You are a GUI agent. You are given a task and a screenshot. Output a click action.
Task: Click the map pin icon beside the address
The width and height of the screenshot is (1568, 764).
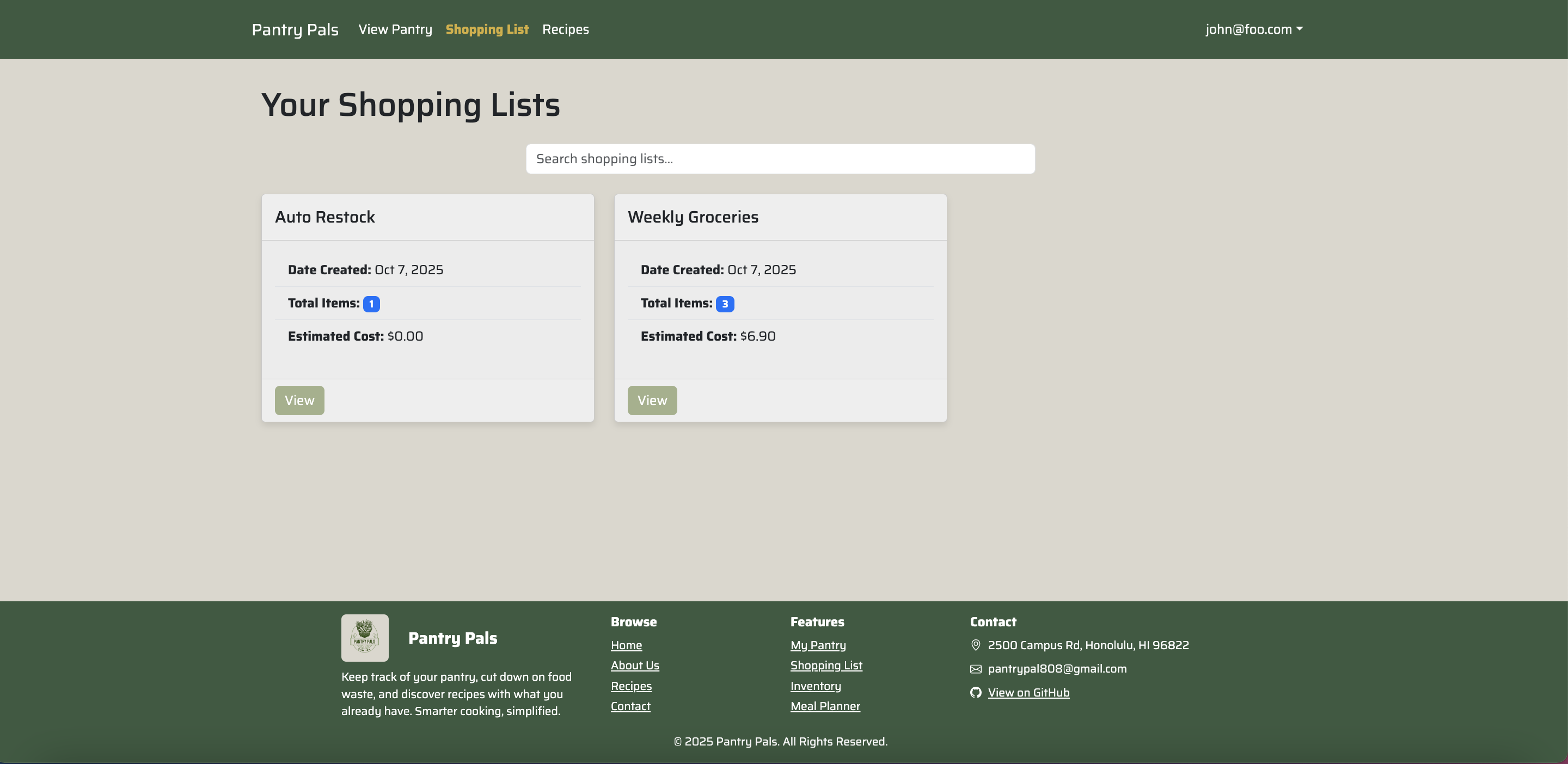976,645
